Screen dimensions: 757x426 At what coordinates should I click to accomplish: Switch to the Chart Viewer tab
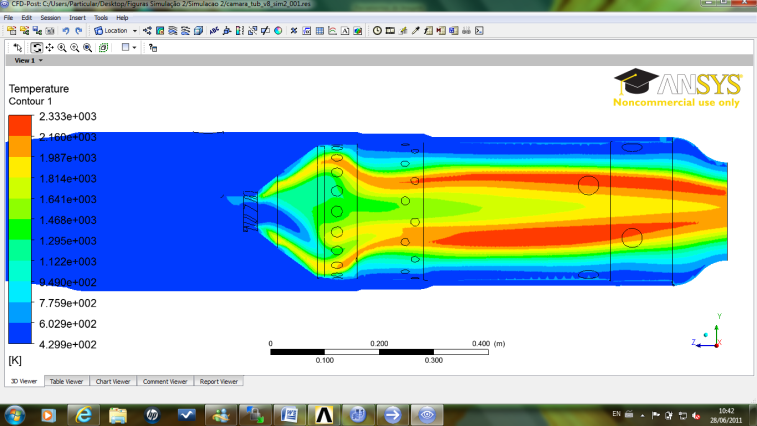(x=112, y=381)
